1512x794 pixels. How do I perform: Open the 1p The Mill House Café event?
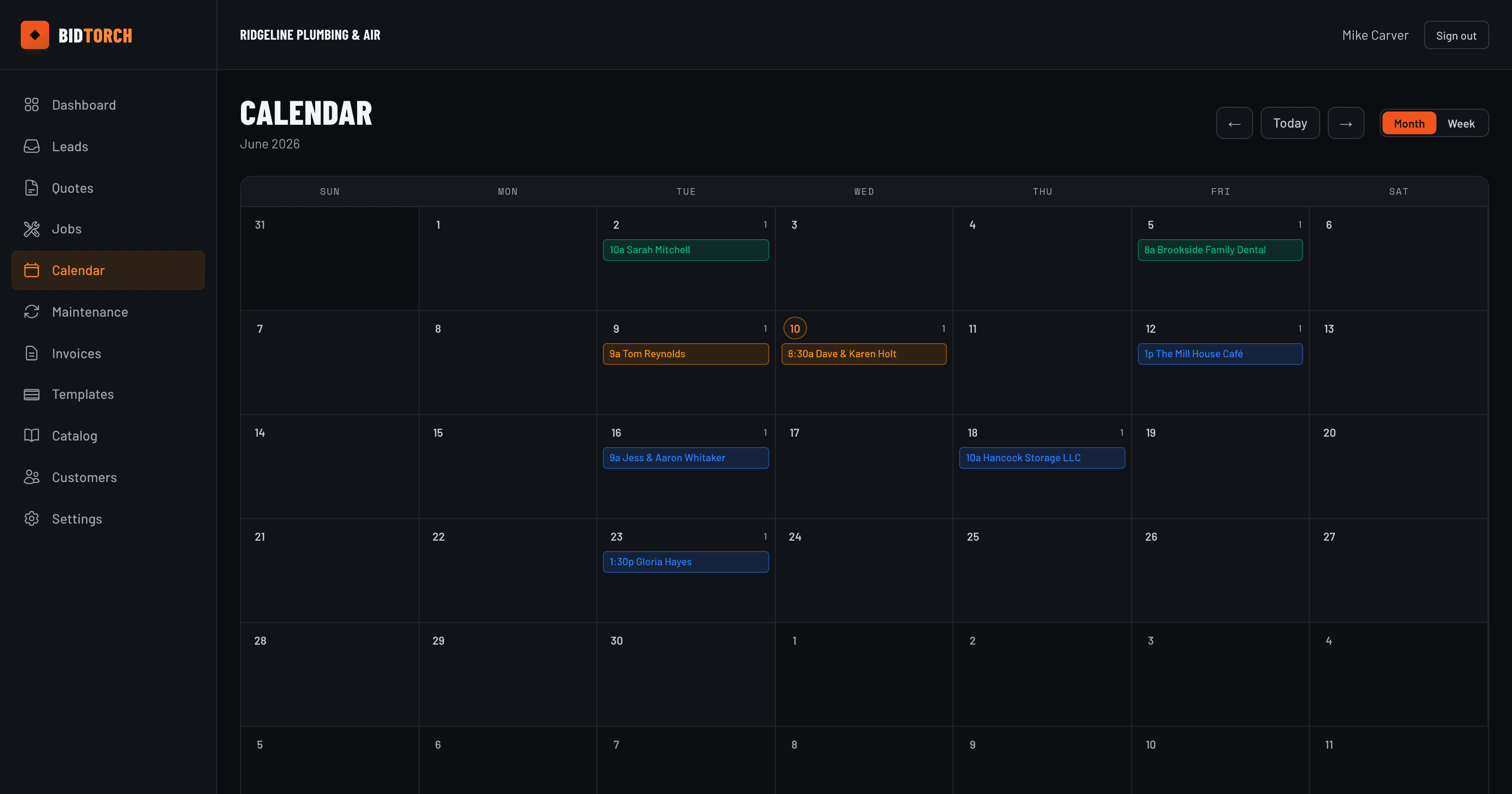(x=1220, y=354)
